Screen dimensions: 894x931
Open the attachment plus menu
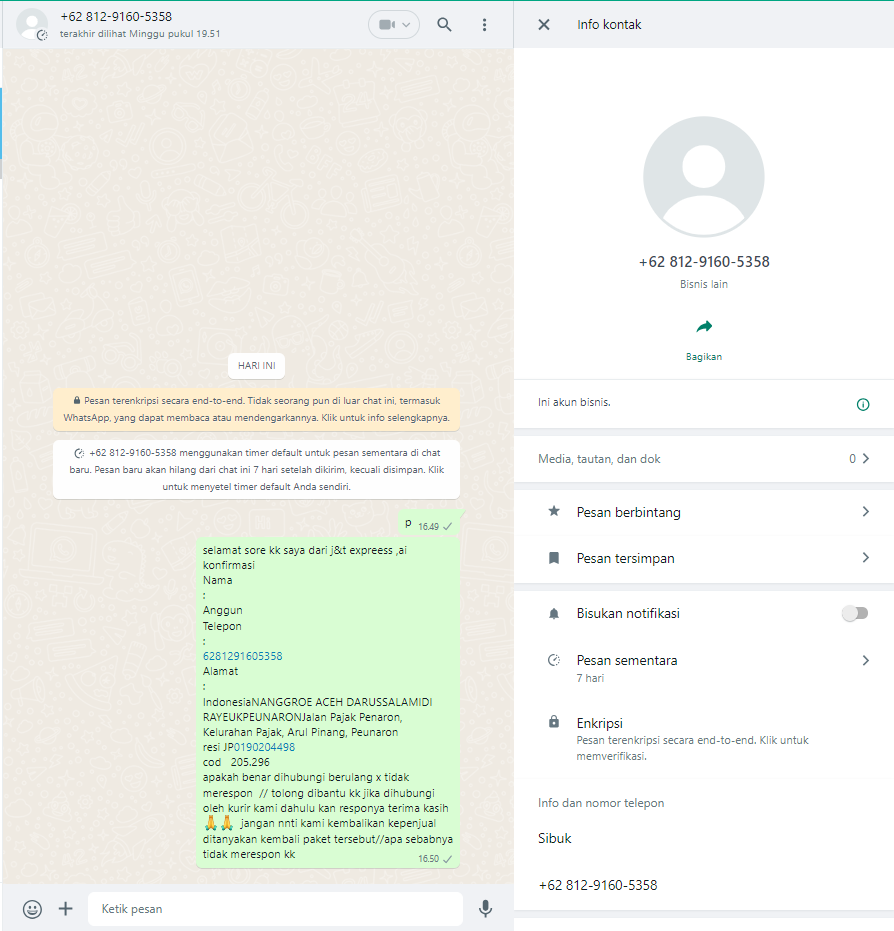65,908
